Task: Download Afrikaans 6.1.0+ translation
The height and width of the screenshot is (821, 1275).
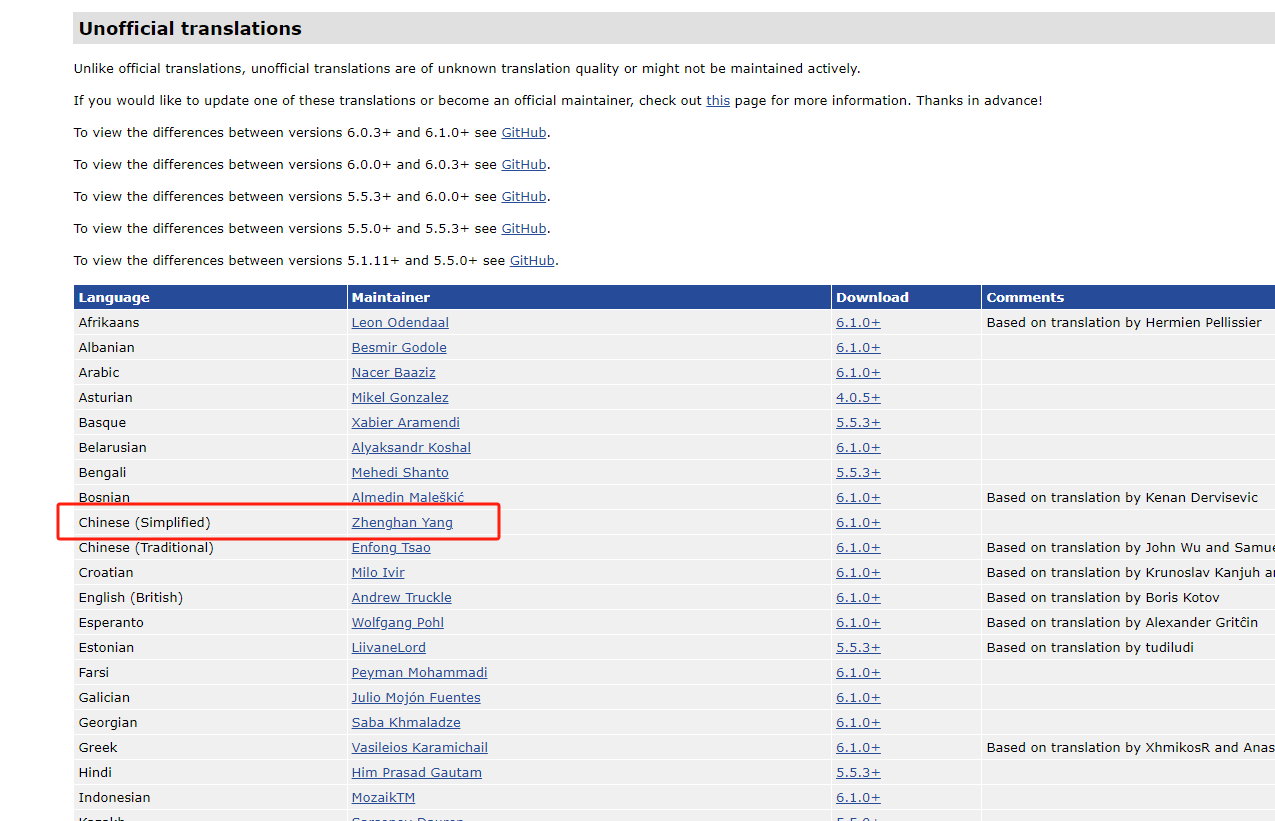Action: tap(858, 323)
